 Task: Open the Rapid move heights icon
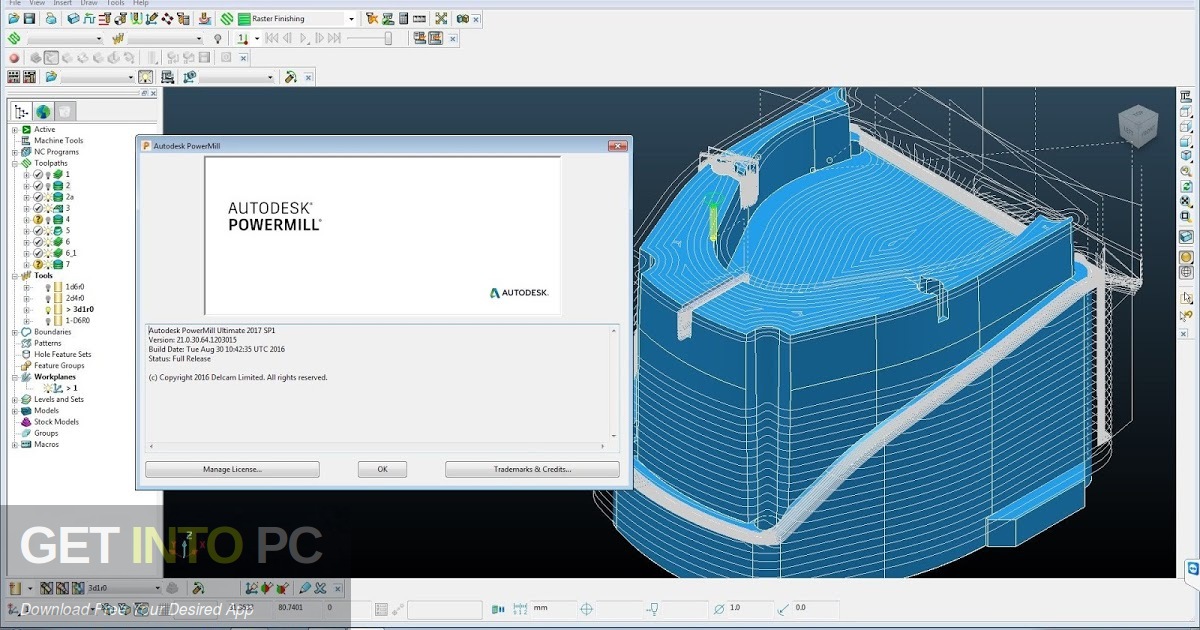click(x=89, y=18)
